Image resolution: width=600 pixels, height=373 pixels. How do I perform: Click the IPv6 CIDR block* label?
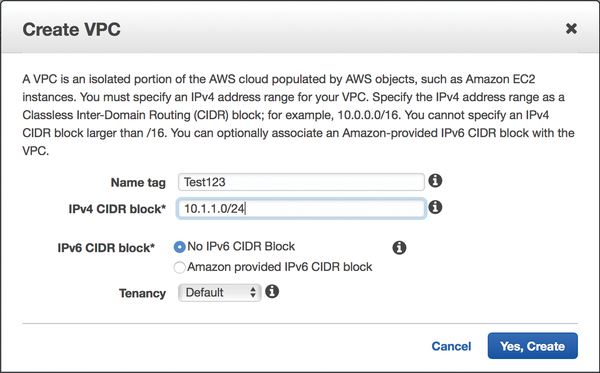[x=106, y=248]
